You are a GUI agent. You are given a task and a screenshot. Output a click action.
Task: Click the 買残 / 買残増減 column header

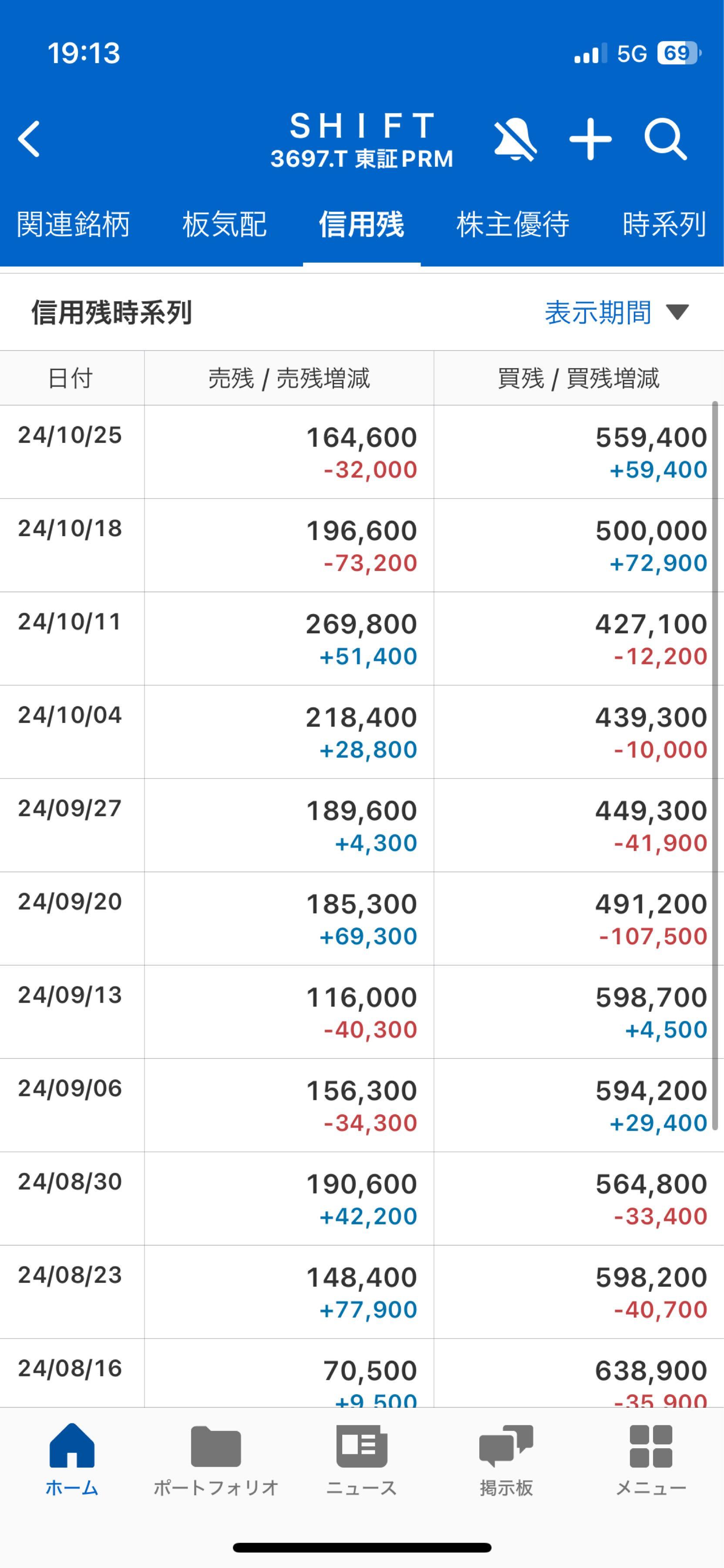578,378
